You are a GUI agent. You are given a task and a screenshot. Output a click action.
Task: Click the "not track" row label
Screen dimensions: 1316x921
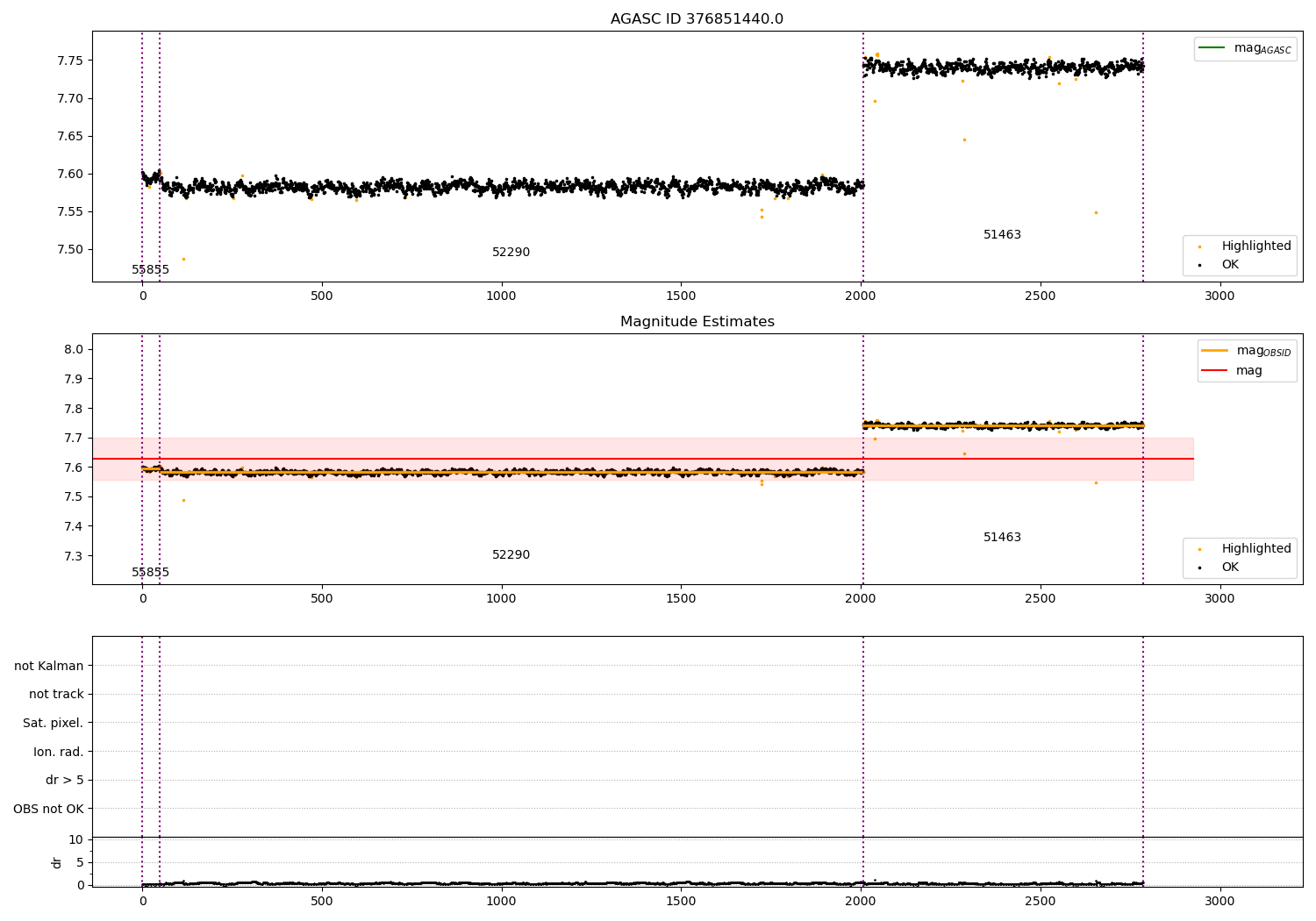click(56, 695)
